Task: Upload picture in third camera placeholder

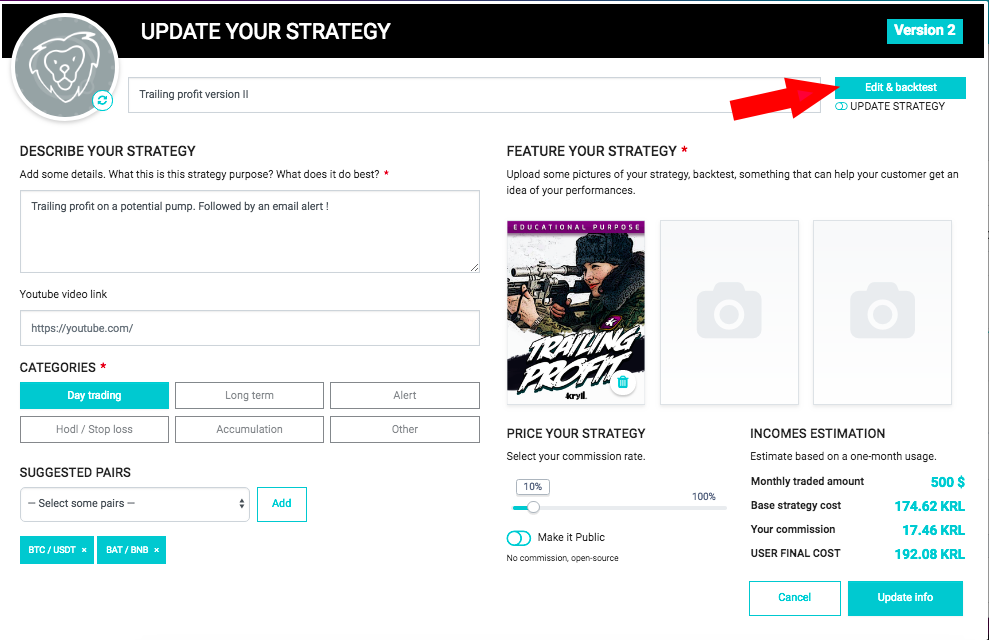Action: coord(882,312)
